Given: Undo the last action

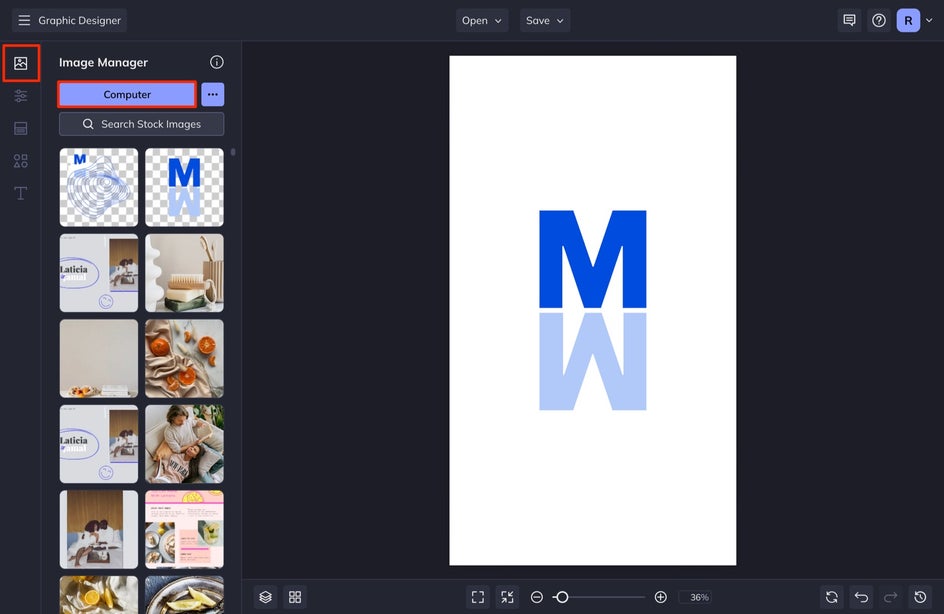Looking at the screenshot, I should 861,597.
